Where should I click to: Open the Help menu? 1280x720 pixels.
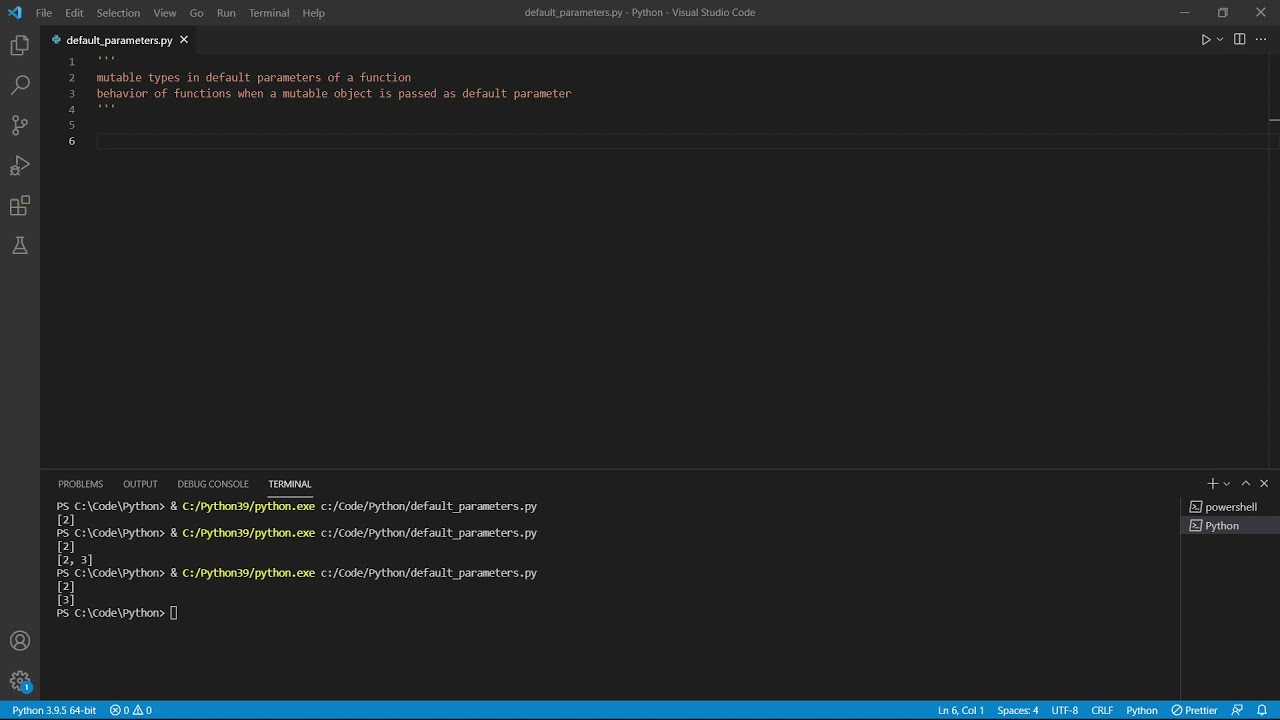tap(314, 13)
